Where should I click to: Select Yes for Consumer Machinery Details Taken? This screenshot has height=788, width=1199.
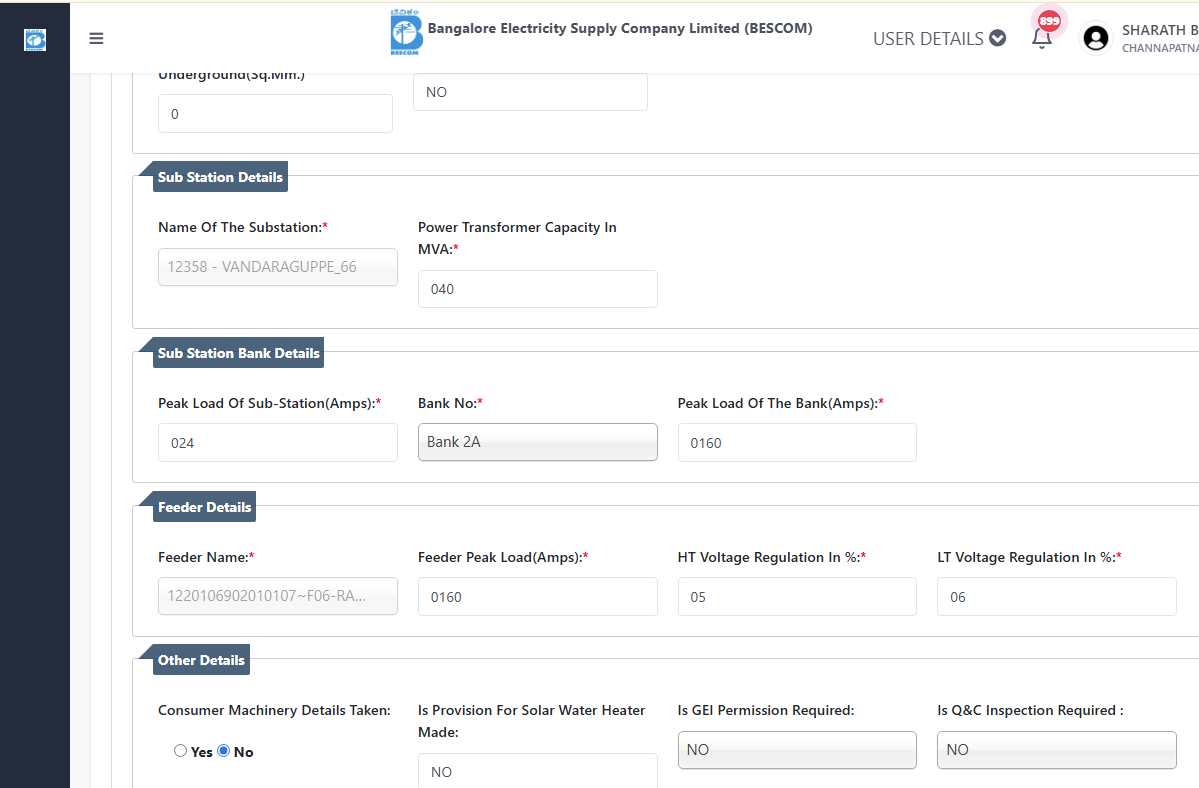pos(180,750)
